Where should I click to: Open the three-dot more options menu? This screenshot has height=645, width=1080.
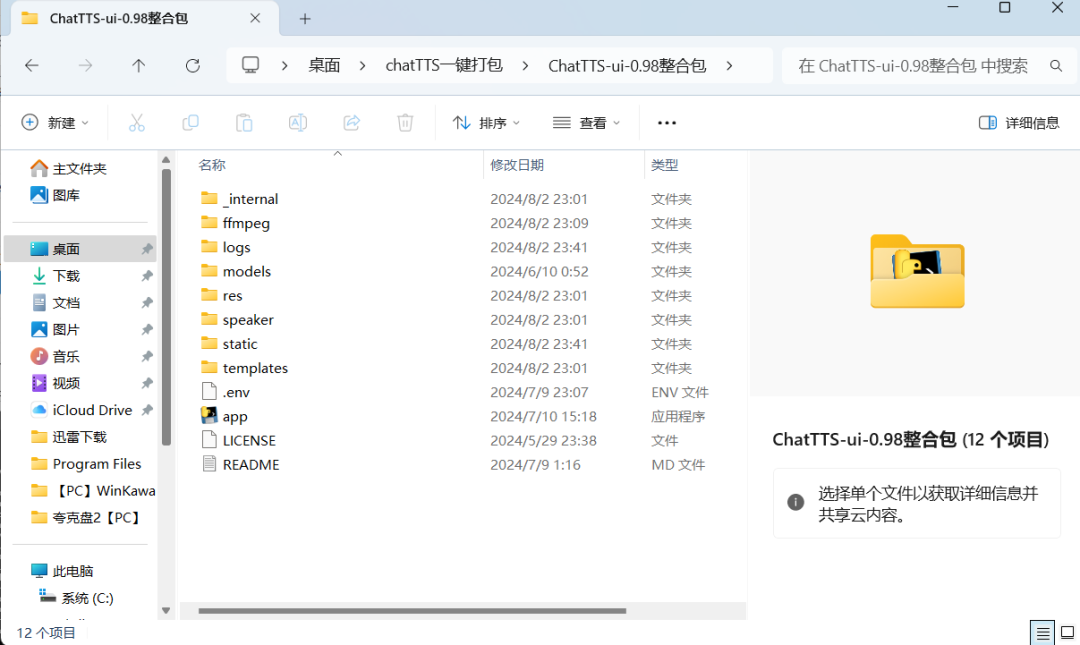(x=667, y=123)
